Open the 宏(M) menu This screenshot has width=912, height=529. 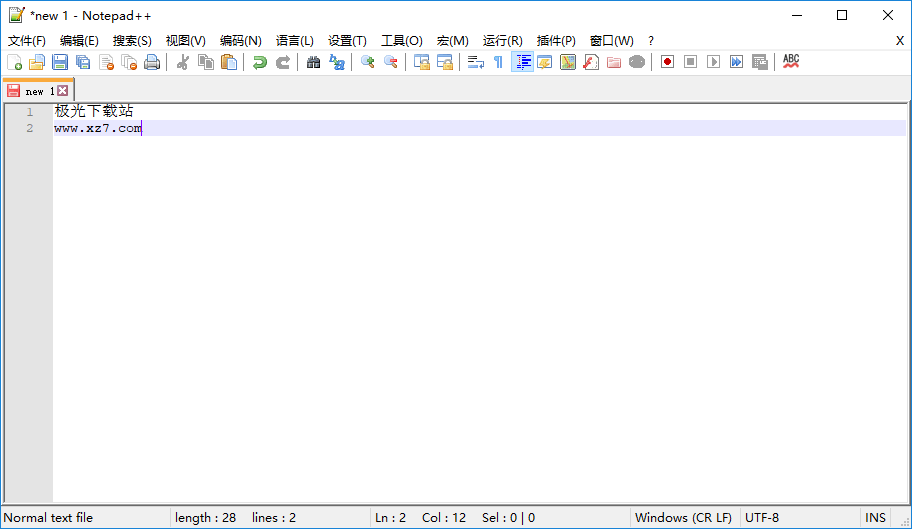453,41
